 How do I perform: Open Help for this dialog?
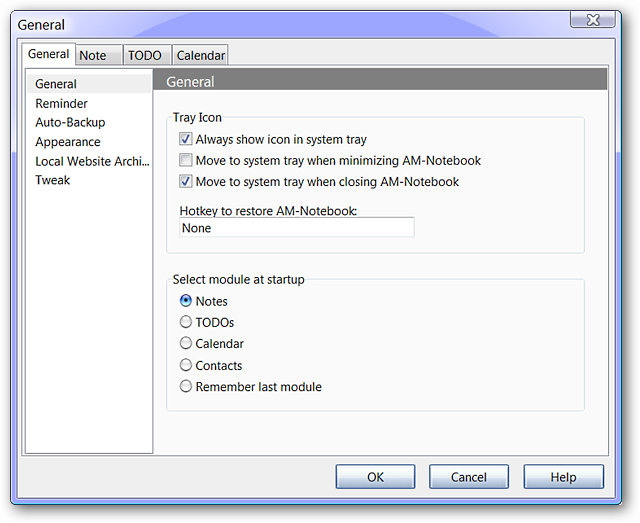point(563,476)
